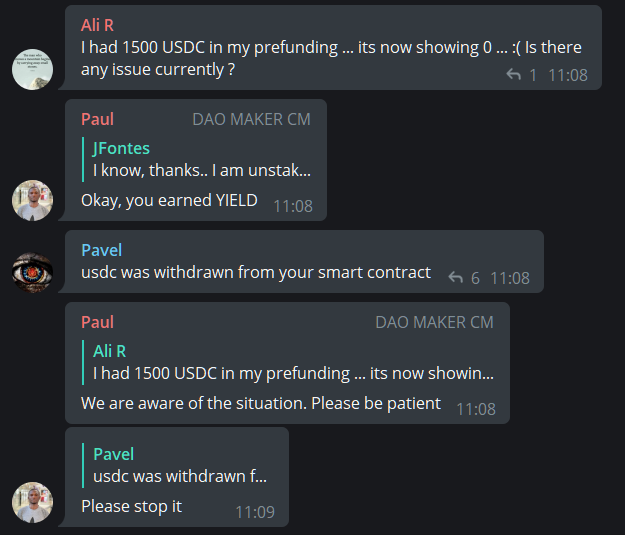Click 'Paul' sender name above JFontes quote
Screen dimensions: 625x535
[x=97, y=119]
